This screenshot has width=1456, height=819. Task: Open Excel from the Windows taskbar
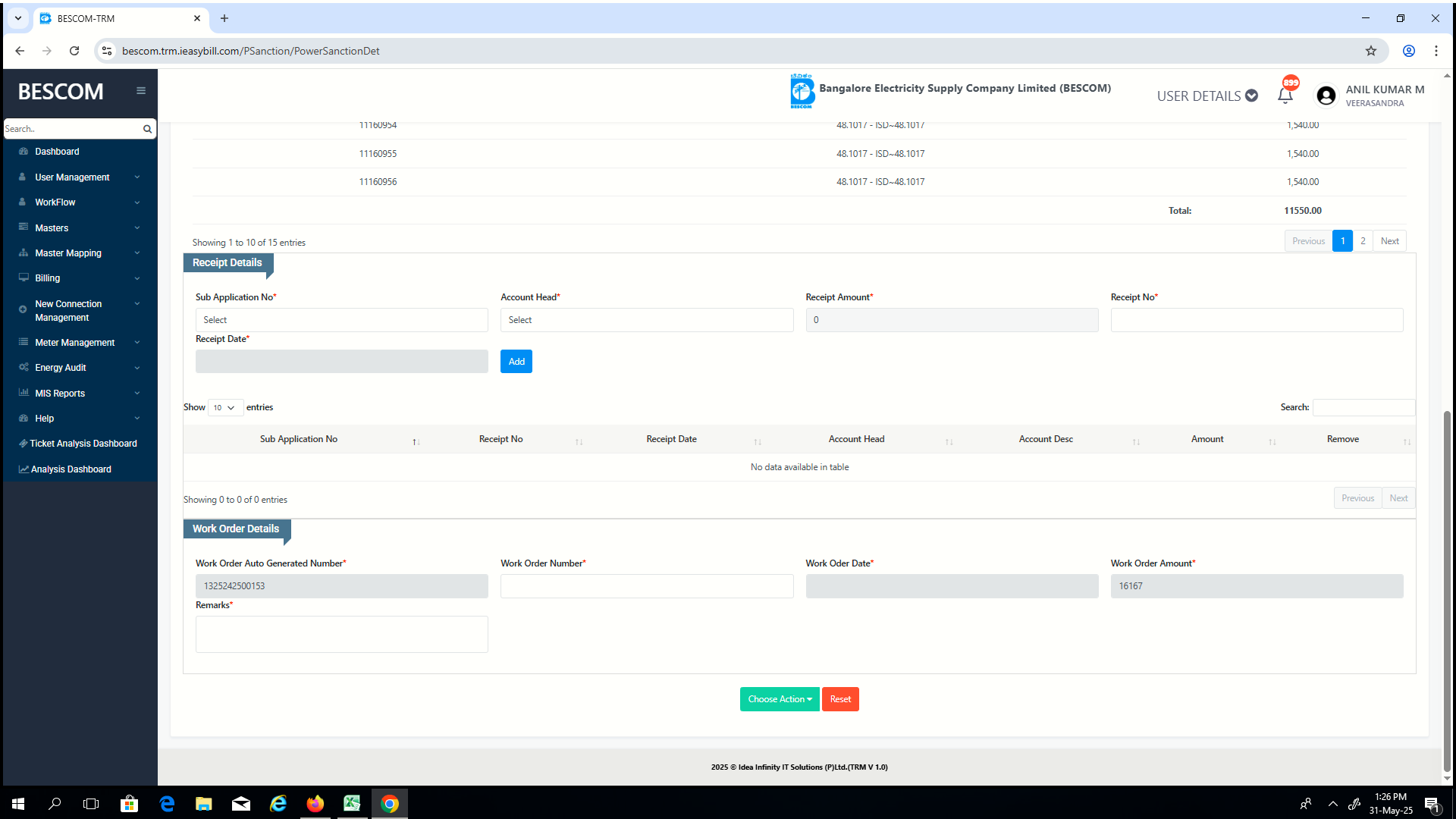(352, 804)
